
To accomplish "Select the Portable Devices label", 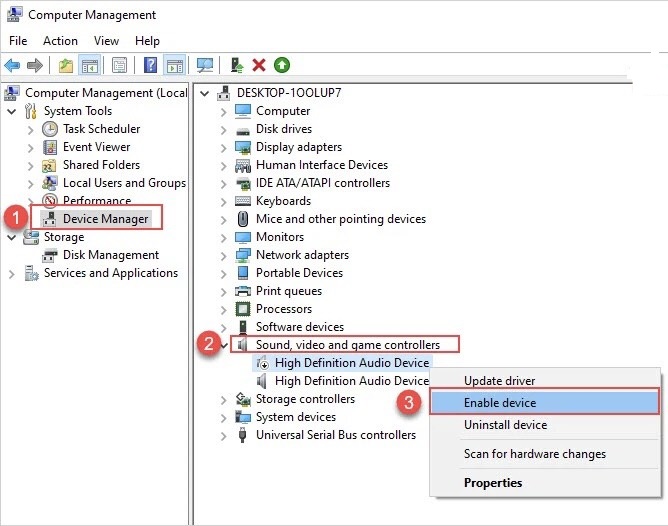I will tap(299, 273).
